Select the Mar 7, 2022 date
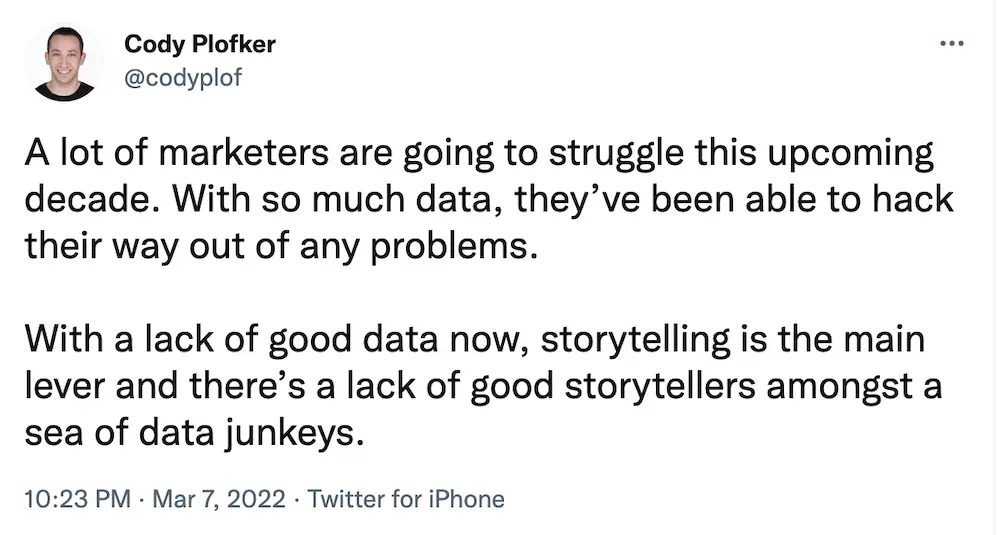Screen dimensions: 1000x535 click(219, 499)
